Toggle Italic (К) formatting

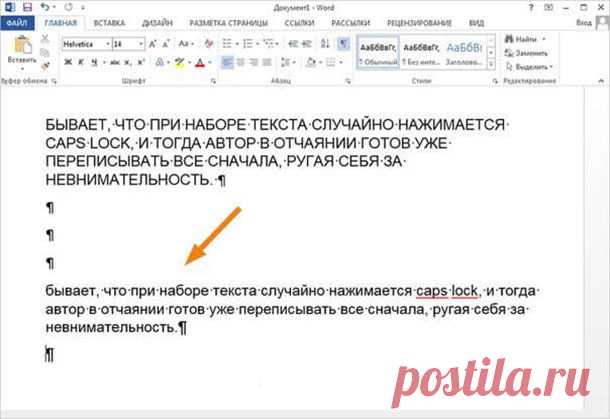coord(81,62)
